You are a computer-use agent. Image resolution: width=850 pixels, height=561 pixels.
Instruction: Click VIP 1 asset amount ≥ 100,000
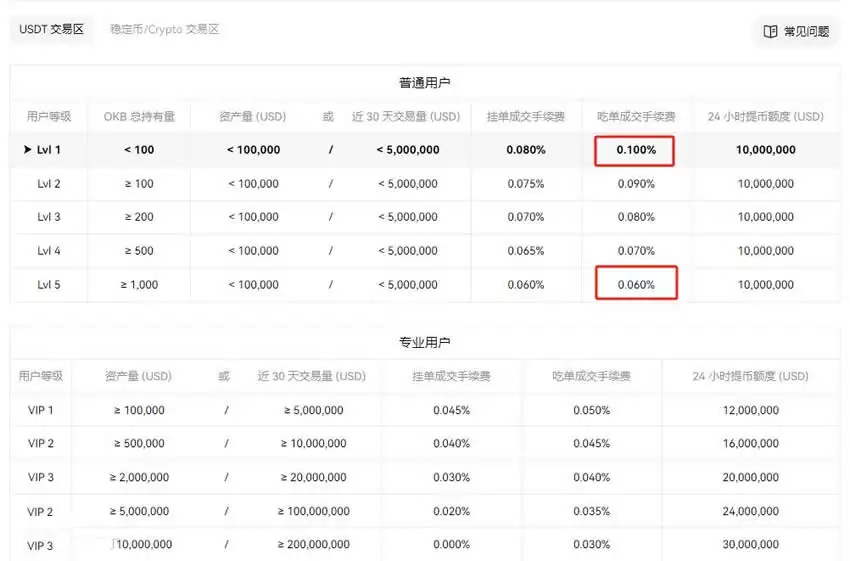click(139, 410)
